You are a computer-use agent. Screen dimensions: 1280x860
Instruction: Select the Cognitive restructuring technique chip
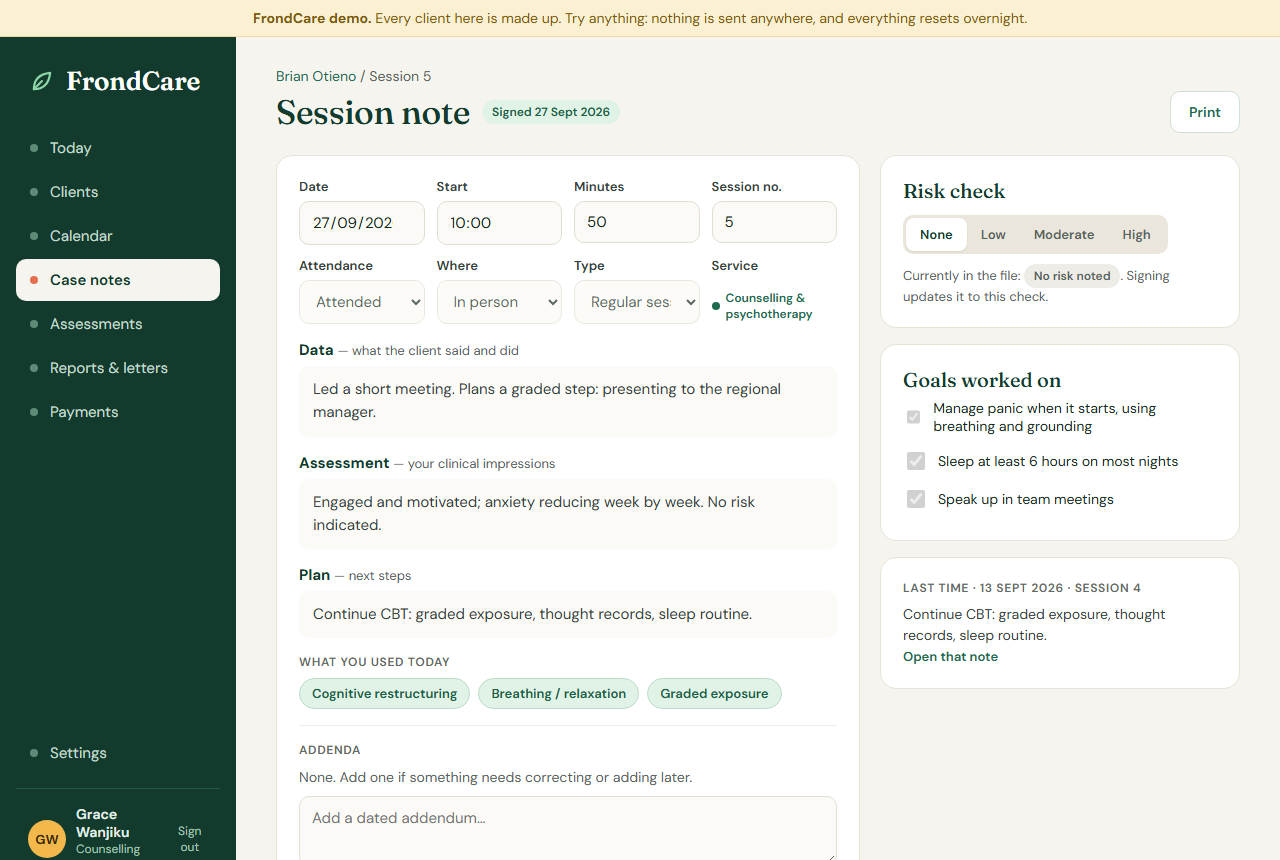click(x=384, y=693)
